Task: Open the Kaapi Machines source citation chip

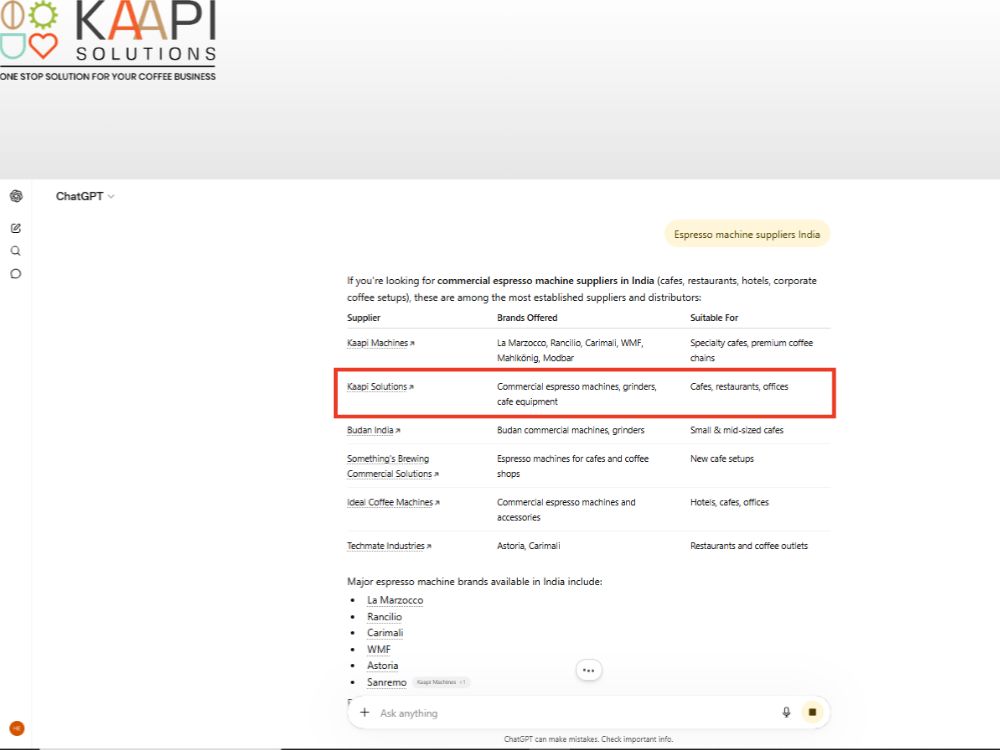Action: click(x=441, y=682)
